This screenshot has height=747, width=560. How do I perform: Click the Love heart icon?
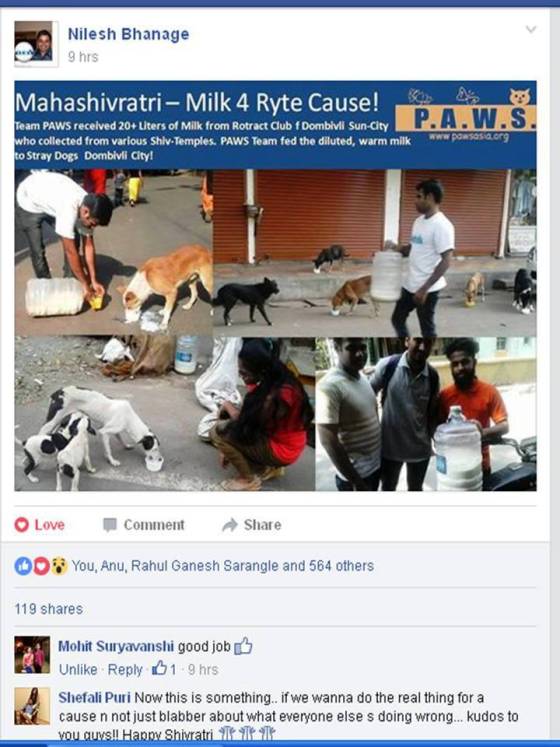coord(21,525)
